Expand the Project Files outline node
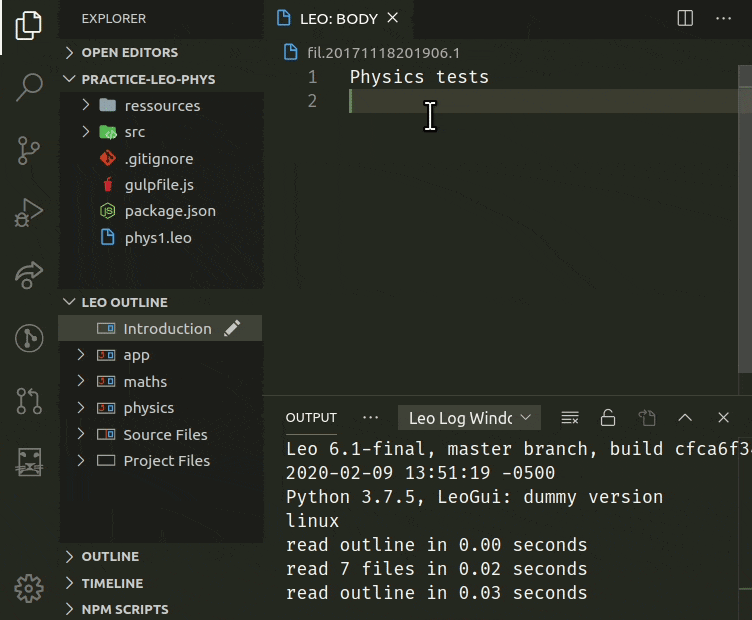Screen dimensions: 752x620 [81, 460]
